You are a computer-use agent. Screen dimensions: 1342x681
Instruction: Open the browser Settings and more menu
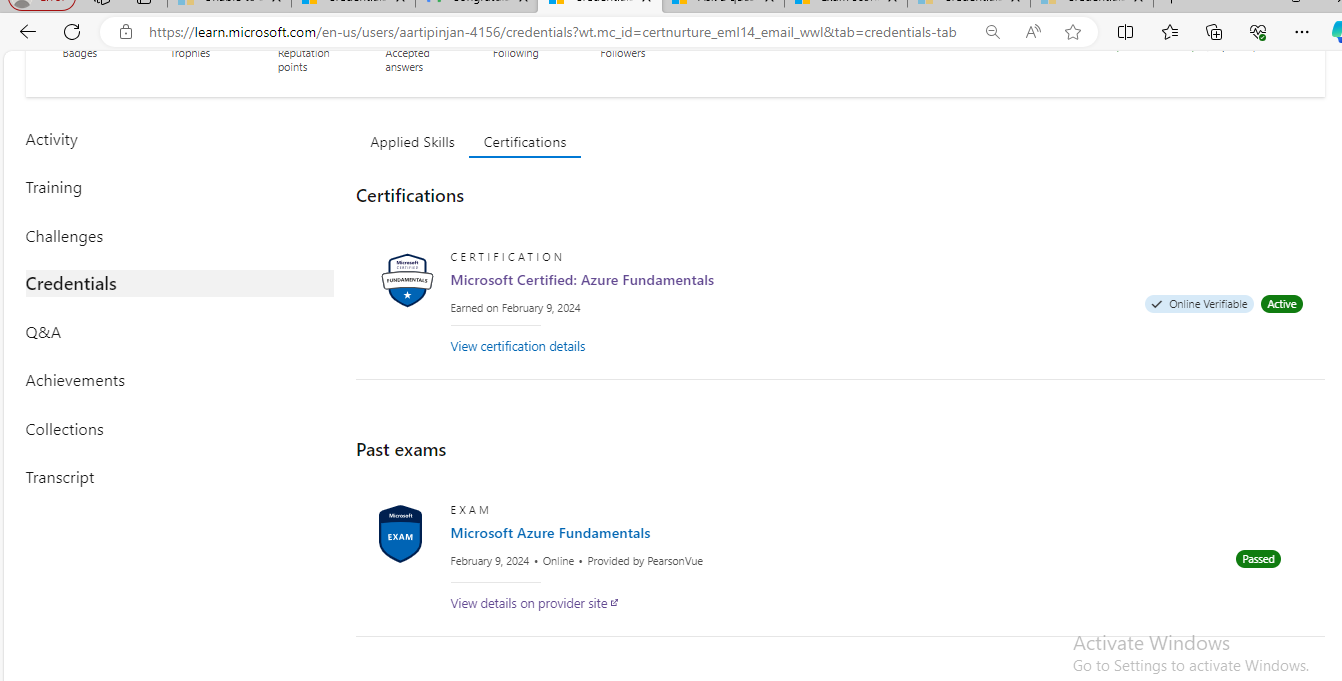(x=1302, y=31)
